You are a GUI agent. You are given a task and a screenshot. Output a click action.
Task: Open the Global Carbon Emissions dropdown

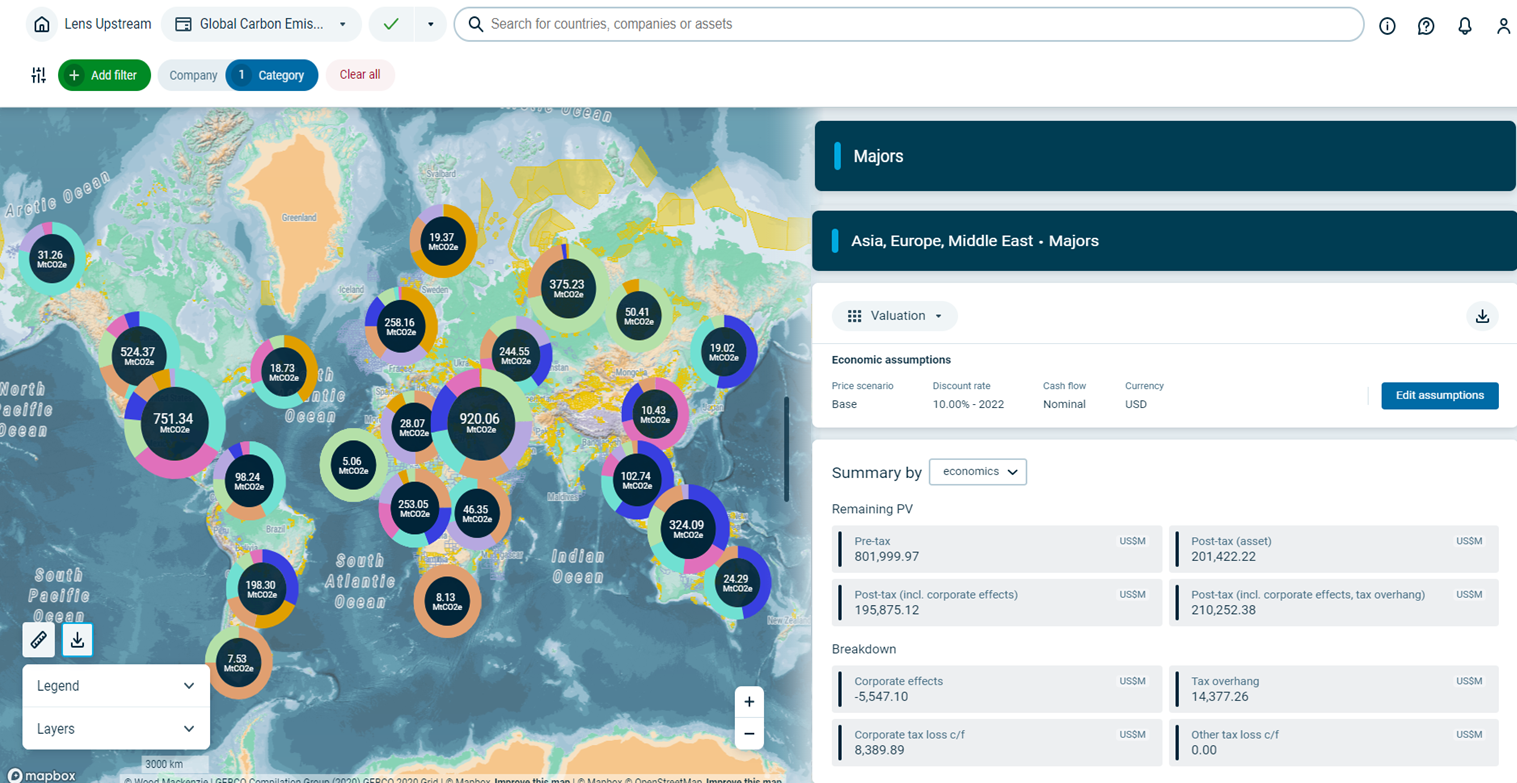[x=261, y=25]
